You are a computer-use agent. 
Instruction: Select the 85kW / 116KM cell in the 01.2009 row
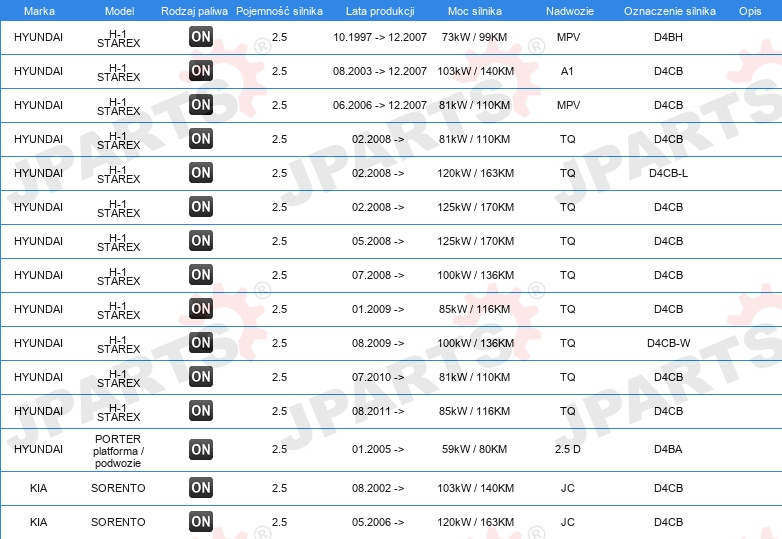coord(474,309)
